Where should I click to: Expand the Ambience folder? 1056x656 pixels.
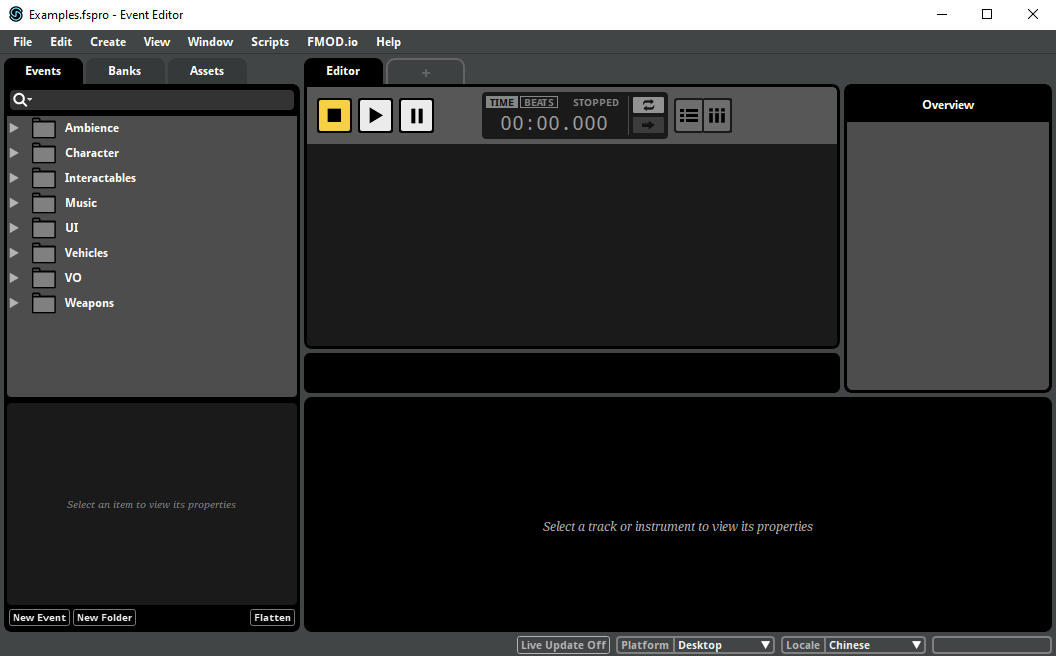[14, 128]
